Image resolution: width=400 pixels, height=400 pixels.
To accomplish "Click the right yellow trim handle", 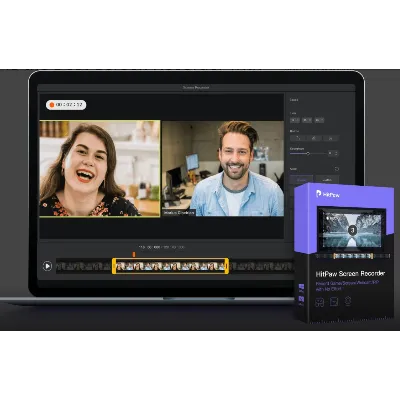I will (x=227, y=266).
